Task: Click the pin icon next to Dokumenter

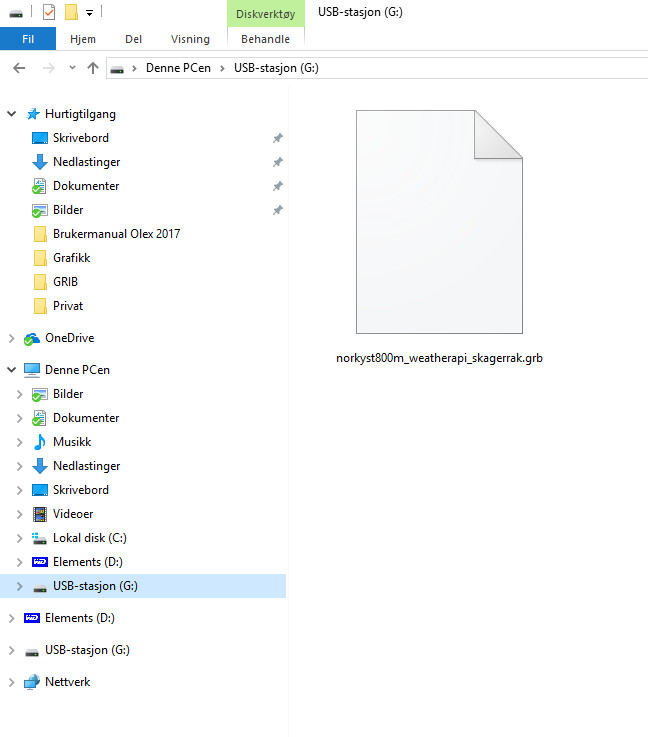Action: coord(278,186)
